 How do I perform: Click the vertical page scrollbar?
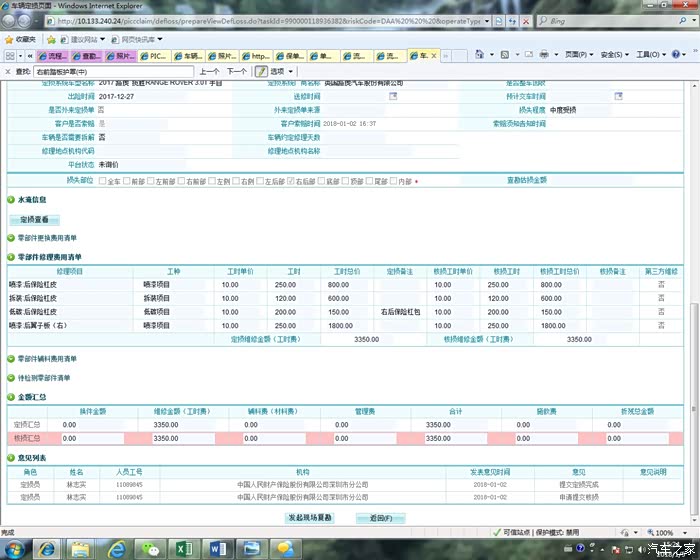tap(693, 300)
